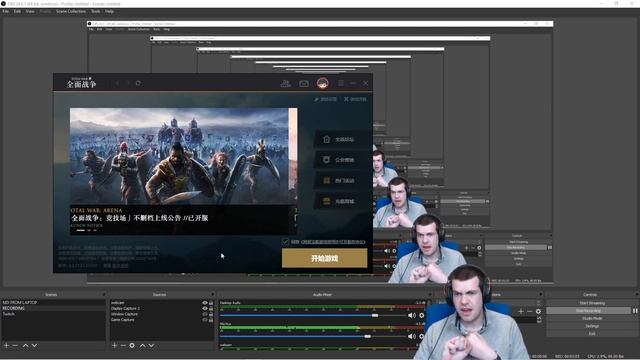Click Start Streaming button
The width and height of the screenshot is (640, 360).
[x=592, y=303]
